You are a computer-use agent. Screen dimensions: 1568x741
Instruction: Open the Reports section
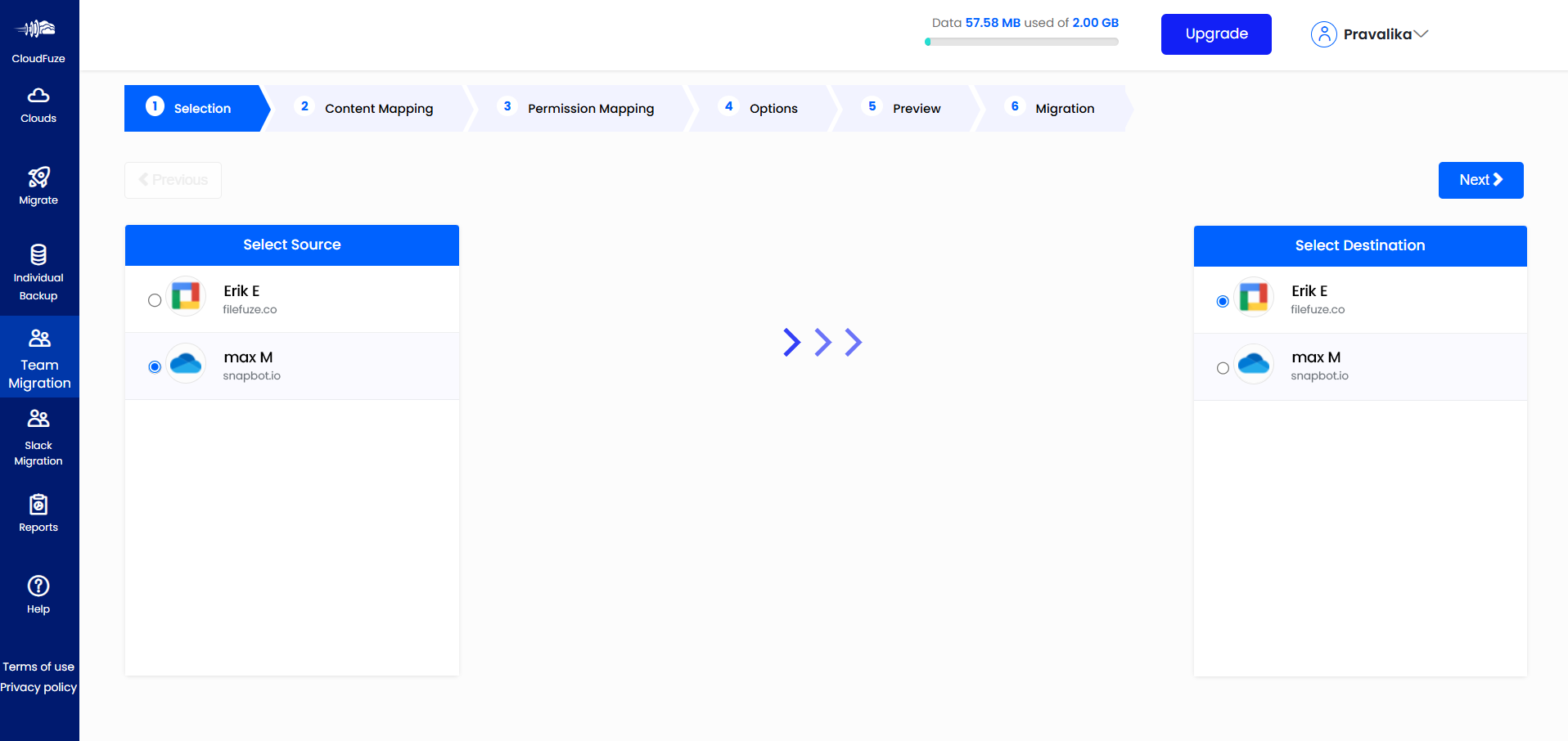(38, 513)
